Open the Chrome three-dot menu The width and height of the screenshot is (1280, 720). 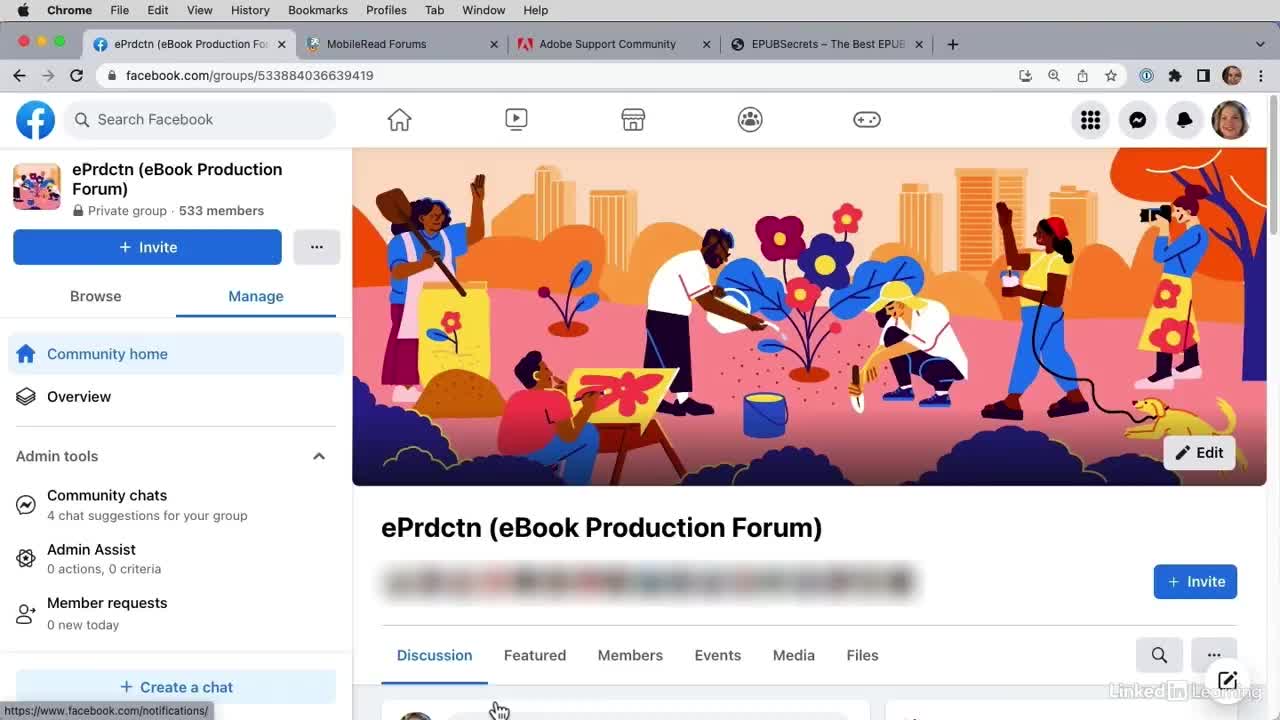[1261, 76]
